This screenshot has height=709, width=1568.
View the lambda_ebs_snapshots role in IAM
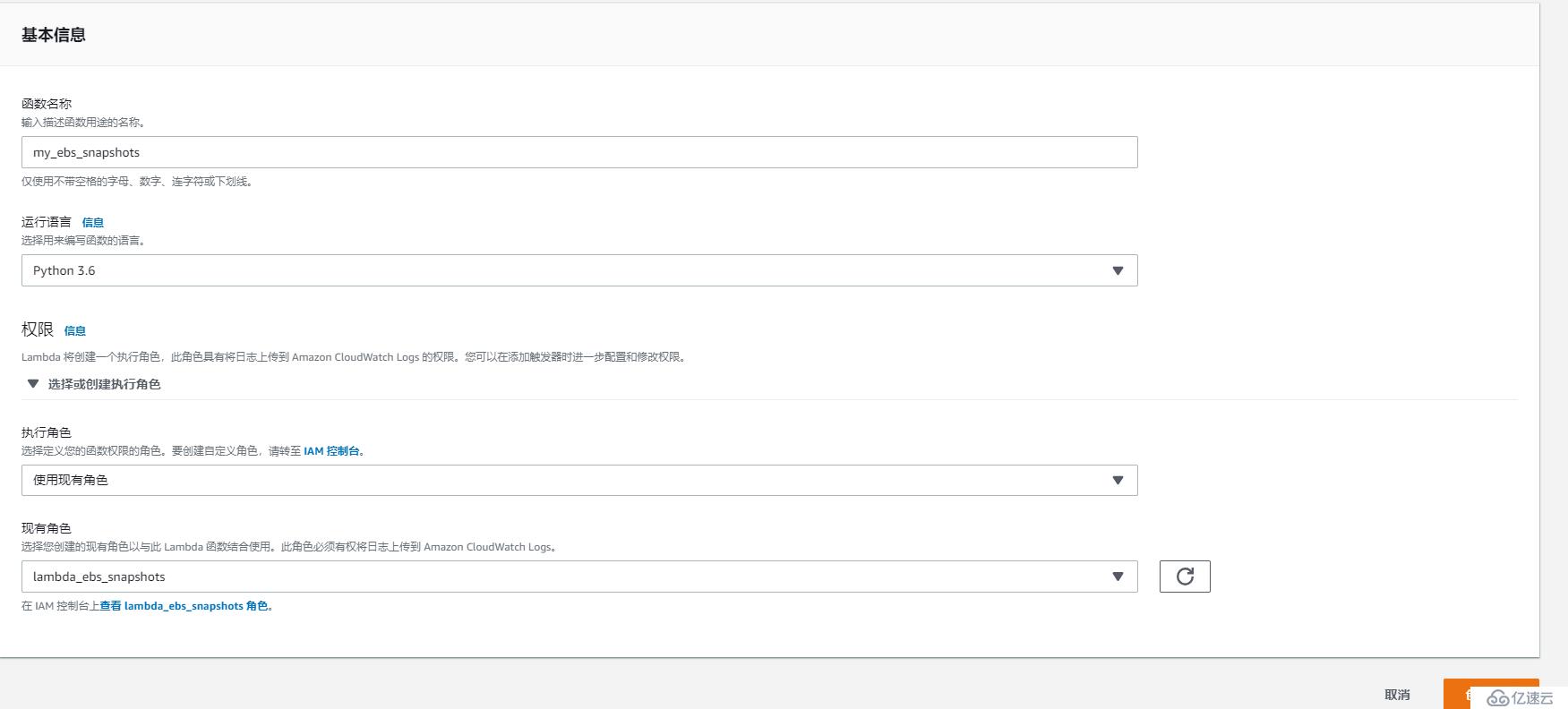click(x=184, y=606)
